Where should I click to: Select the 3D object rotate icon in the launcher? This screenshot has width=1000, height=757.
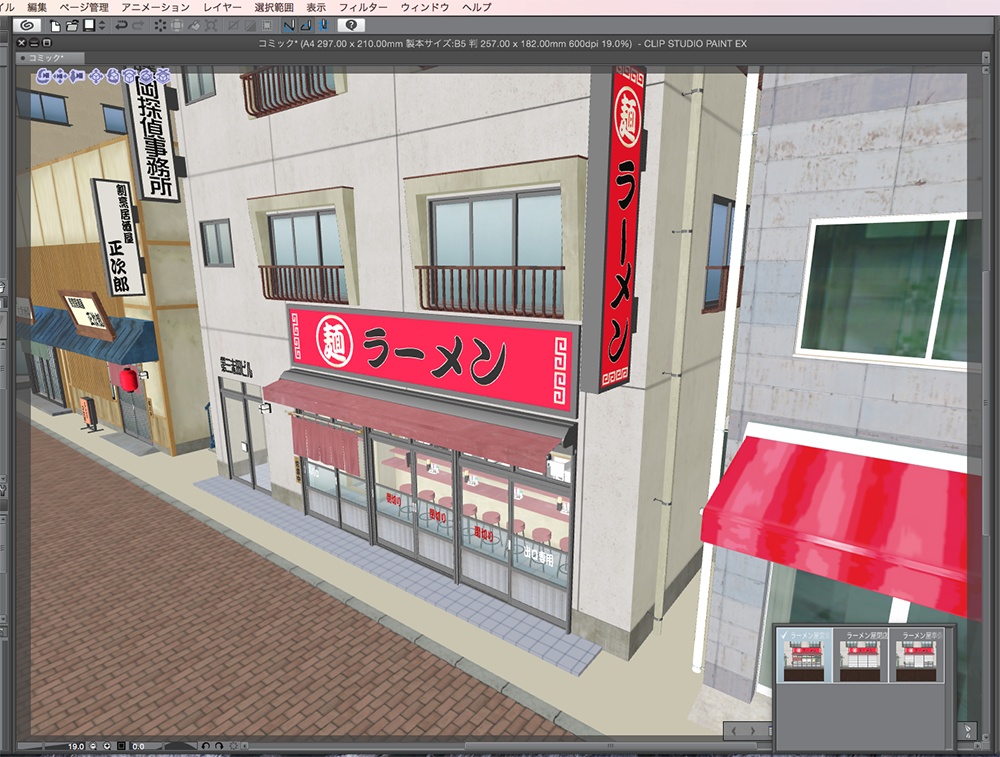(x=112, y=76)
